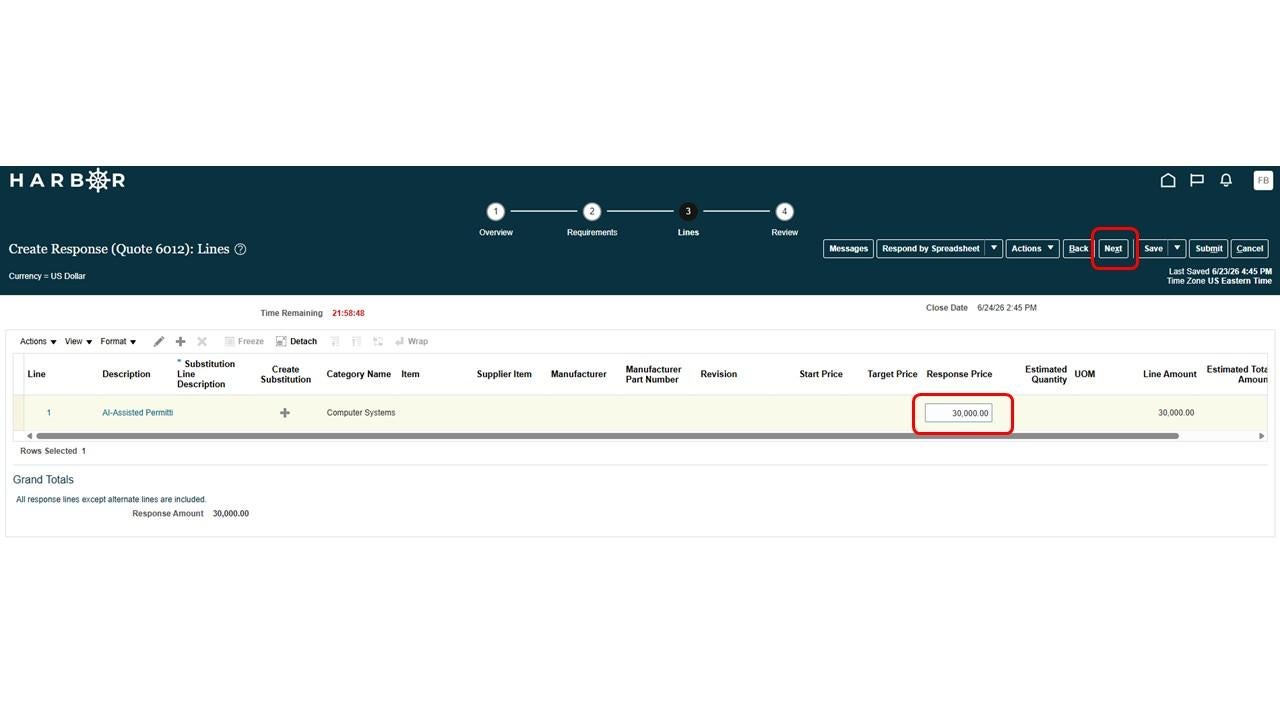Expand Respond by Spreadsheet dropdown arrow
This screenshot has width=1280, height=720.
(994, 248)
